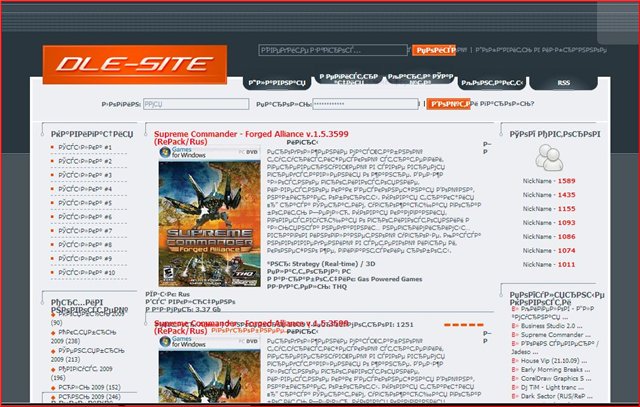Screen dimensions: 640x407
Task: Open Business Studio 2.0 popular article link
Action: [551, 326]
